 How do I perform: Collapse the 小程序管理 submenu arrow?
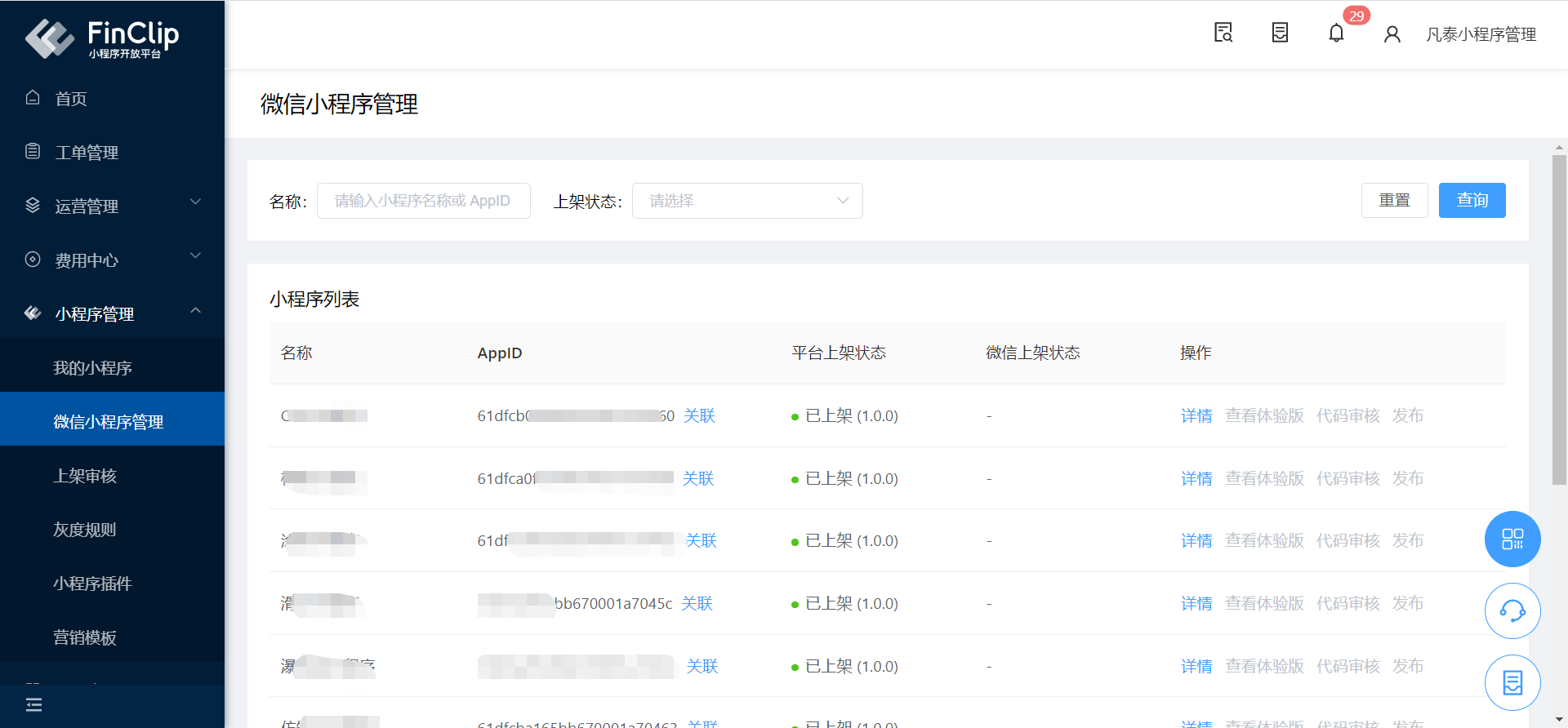pyautogui.click(x=195, y=310)
